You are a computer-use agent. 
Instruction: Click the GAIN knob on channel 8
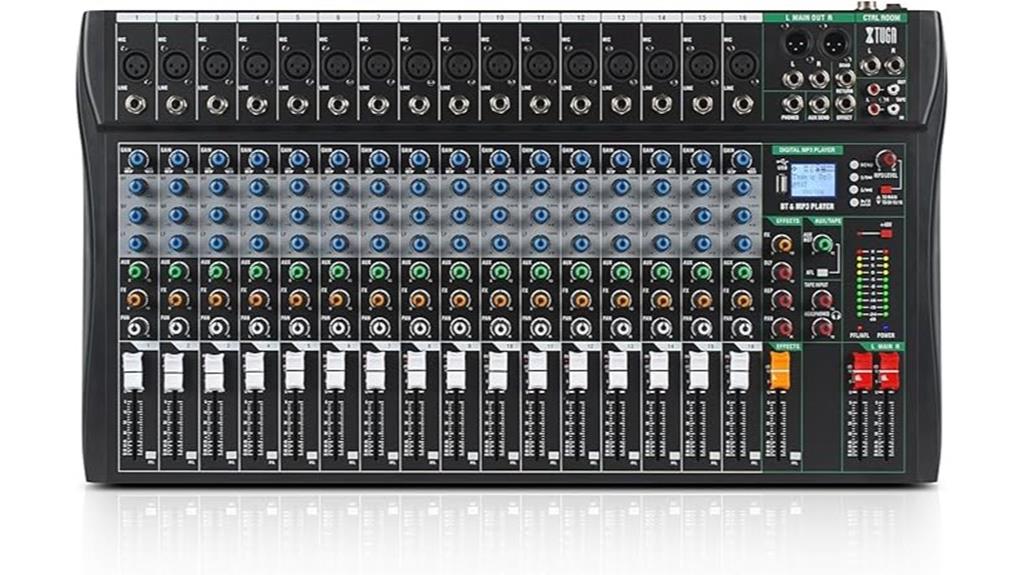[419, 159]
